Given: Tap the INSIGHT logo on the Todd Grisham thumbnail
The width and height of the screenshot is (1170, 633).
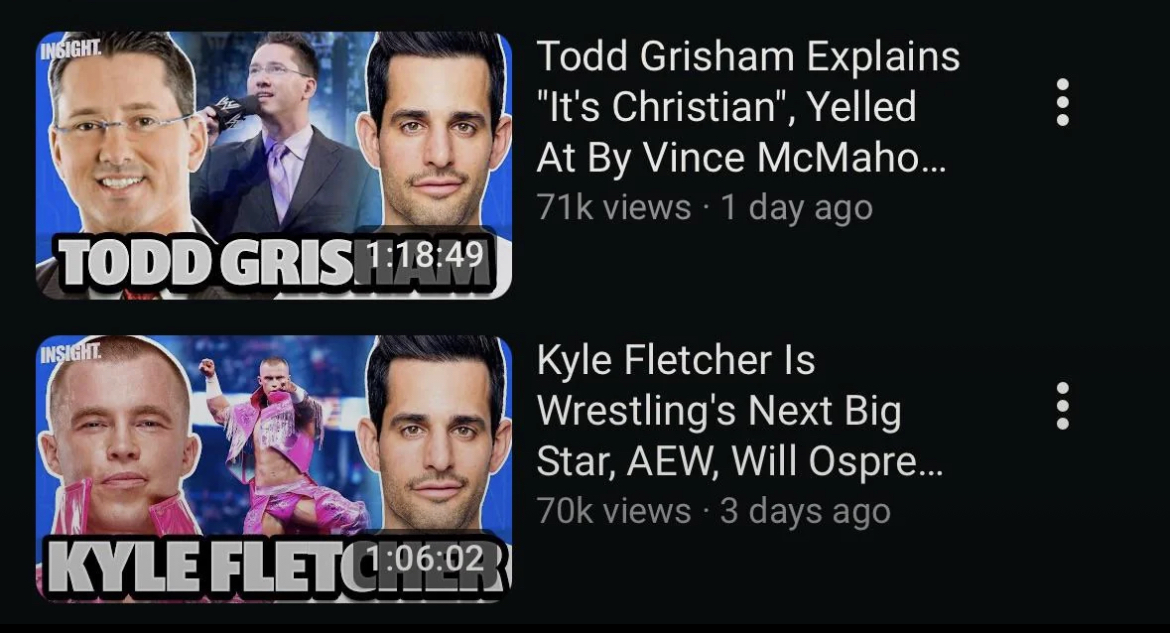Looking at the screenshot, I should click(71, 50).
